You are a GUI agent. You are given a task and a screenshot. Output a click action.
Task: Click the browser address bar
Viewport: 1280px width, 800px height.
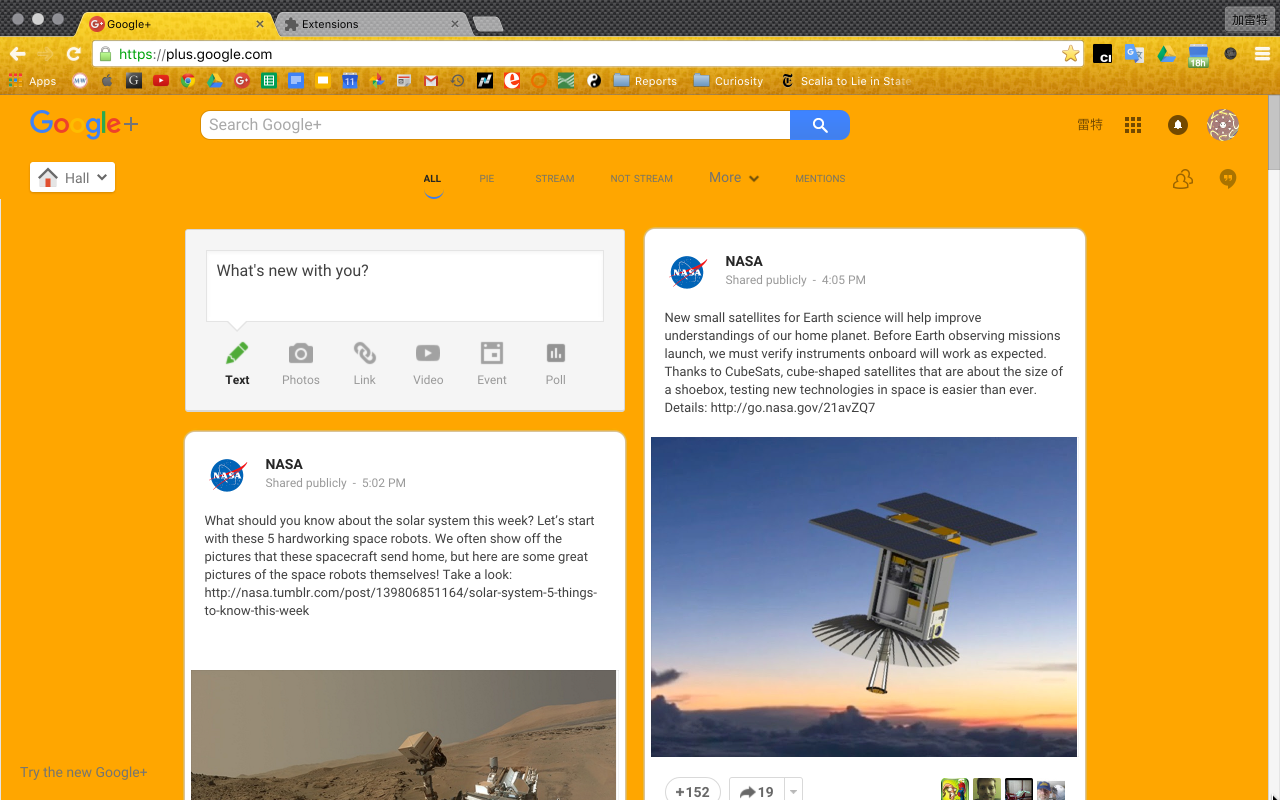589,54
